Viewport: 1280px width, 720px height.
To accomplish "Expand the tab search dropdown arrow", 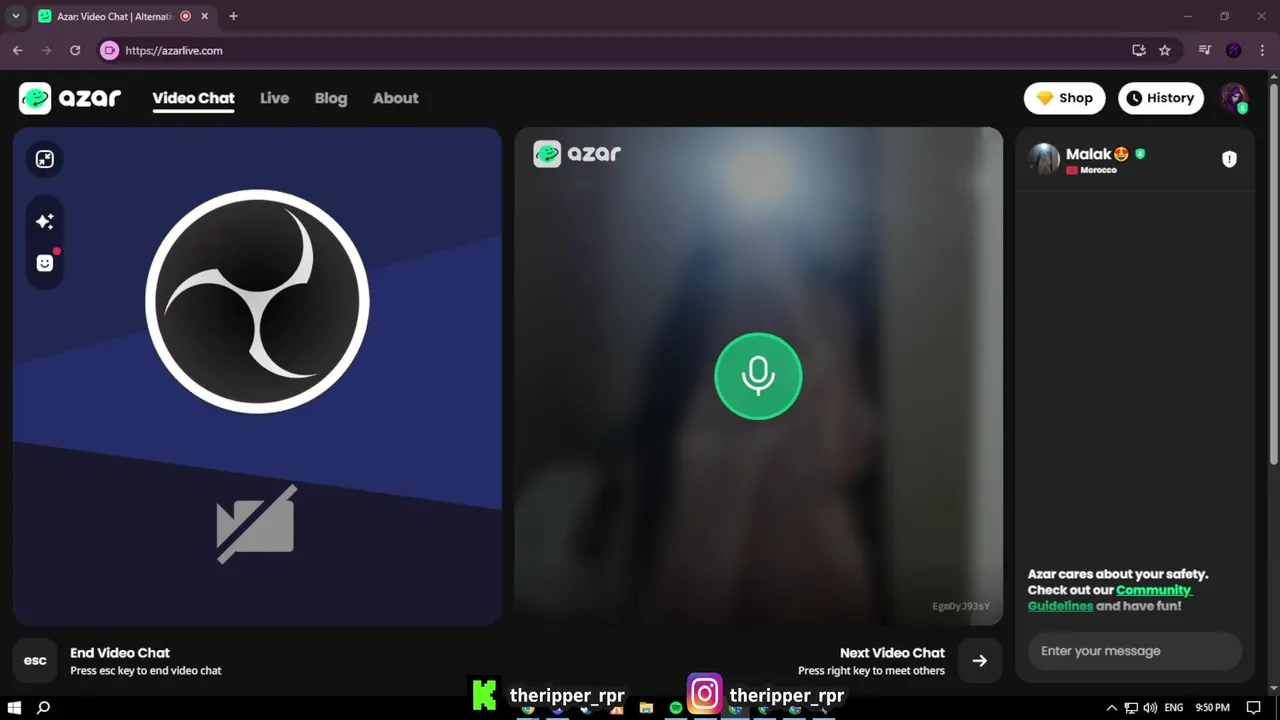I will (15, 16).
